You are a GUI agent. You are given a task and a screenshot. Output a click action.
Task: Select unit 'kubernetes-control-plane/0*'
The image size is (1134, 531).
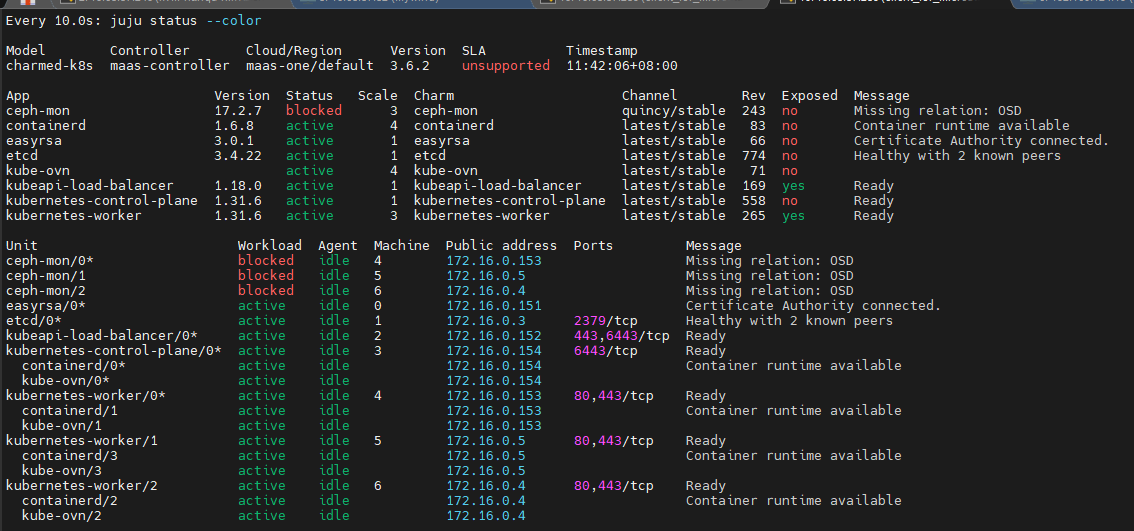point(114,350)
